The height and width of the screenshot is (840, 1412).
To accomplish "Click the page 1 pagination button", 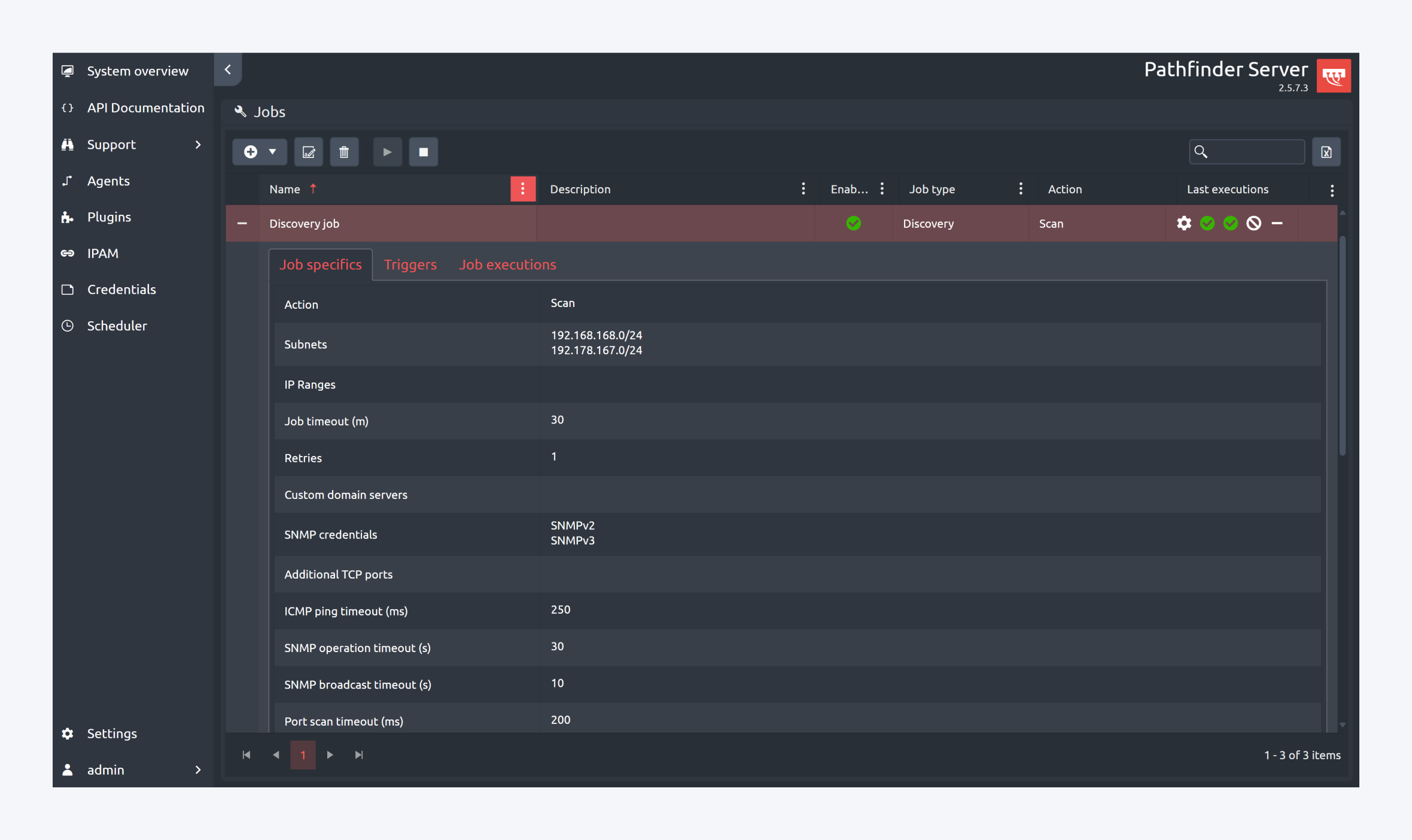I will click(303, 755).
